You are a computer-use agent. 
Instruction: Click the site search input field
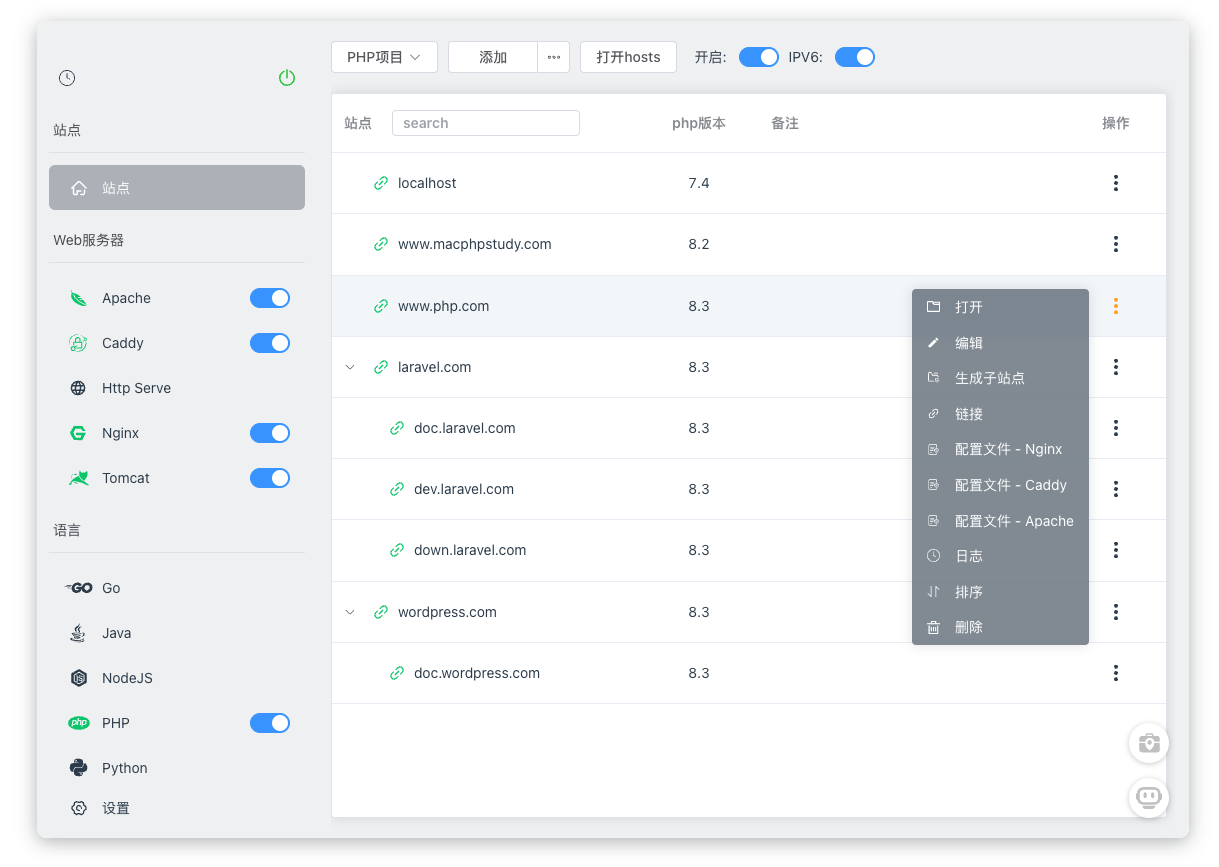coord(485,123)
